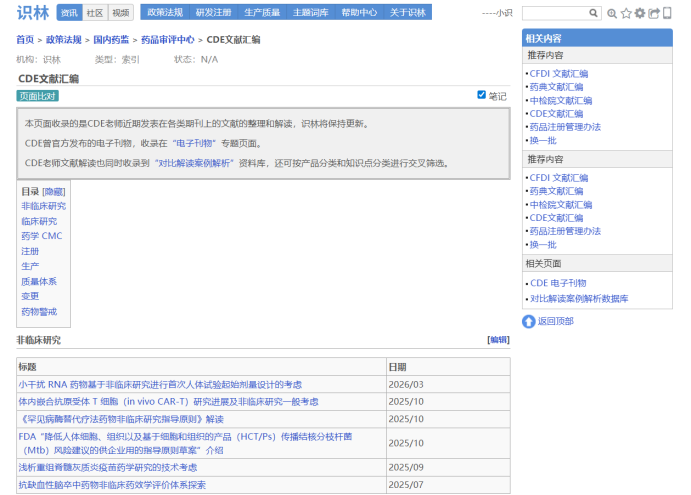
Task: Click the star favorite icon
Action: coord(626,14)
